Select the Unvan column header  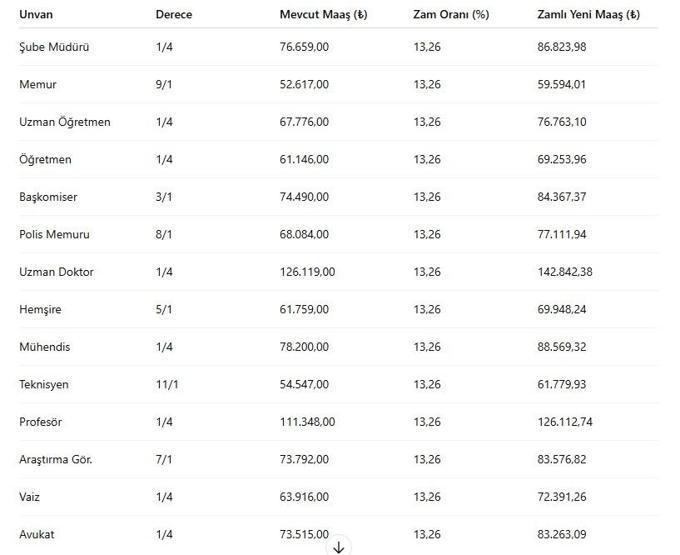click(36, 14)
